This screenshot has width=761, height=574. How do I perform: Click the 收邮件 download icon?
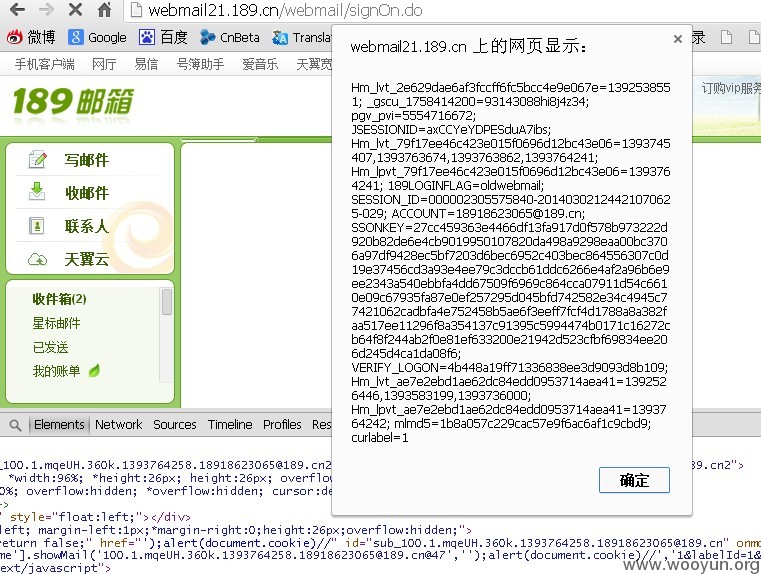(x=37, y=191)
